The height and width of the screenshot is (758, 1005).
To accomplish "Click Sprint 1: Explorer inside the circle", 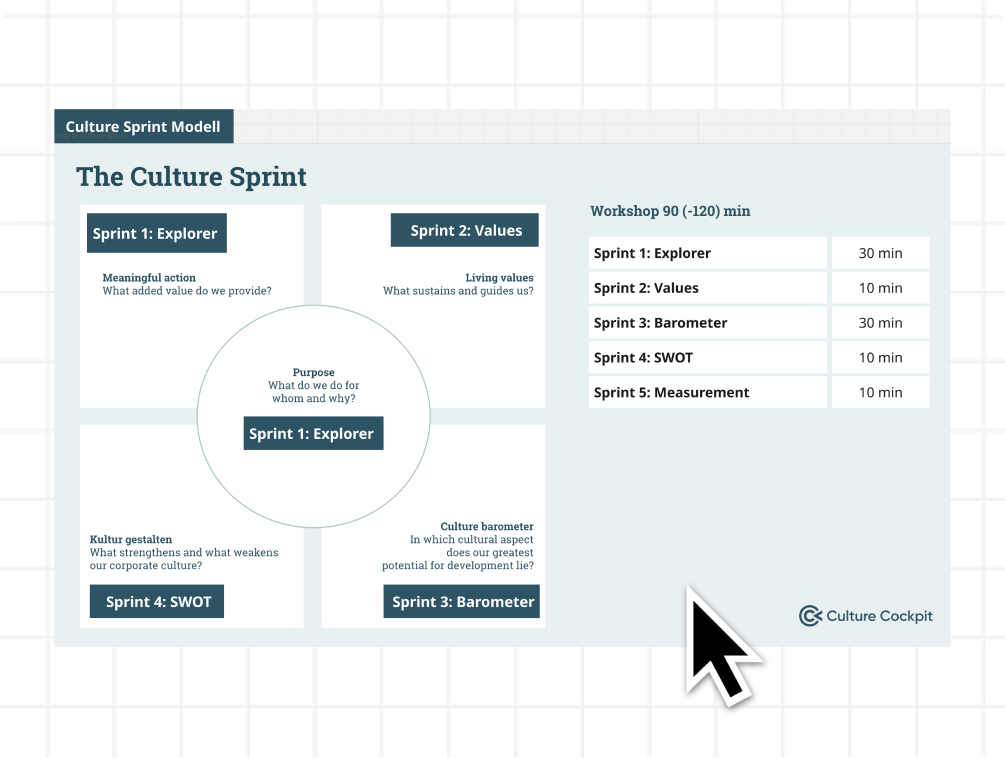I will pyautogui.click(x=312, y=433).
